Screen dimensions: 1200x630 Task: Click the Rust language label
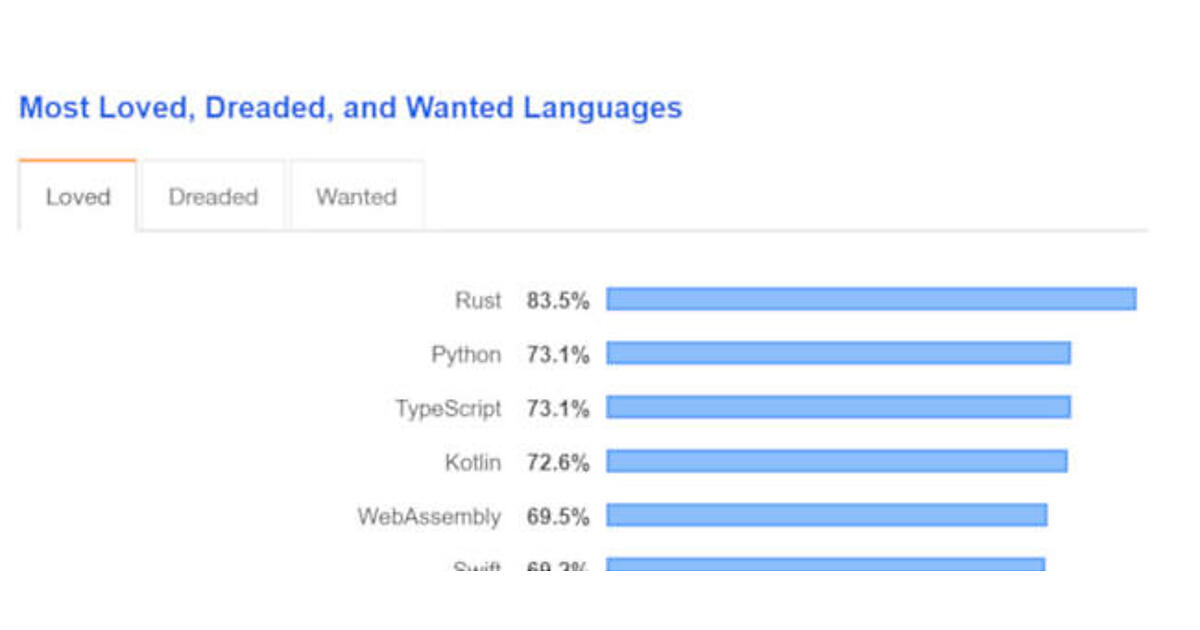click(x=478, y=300)
